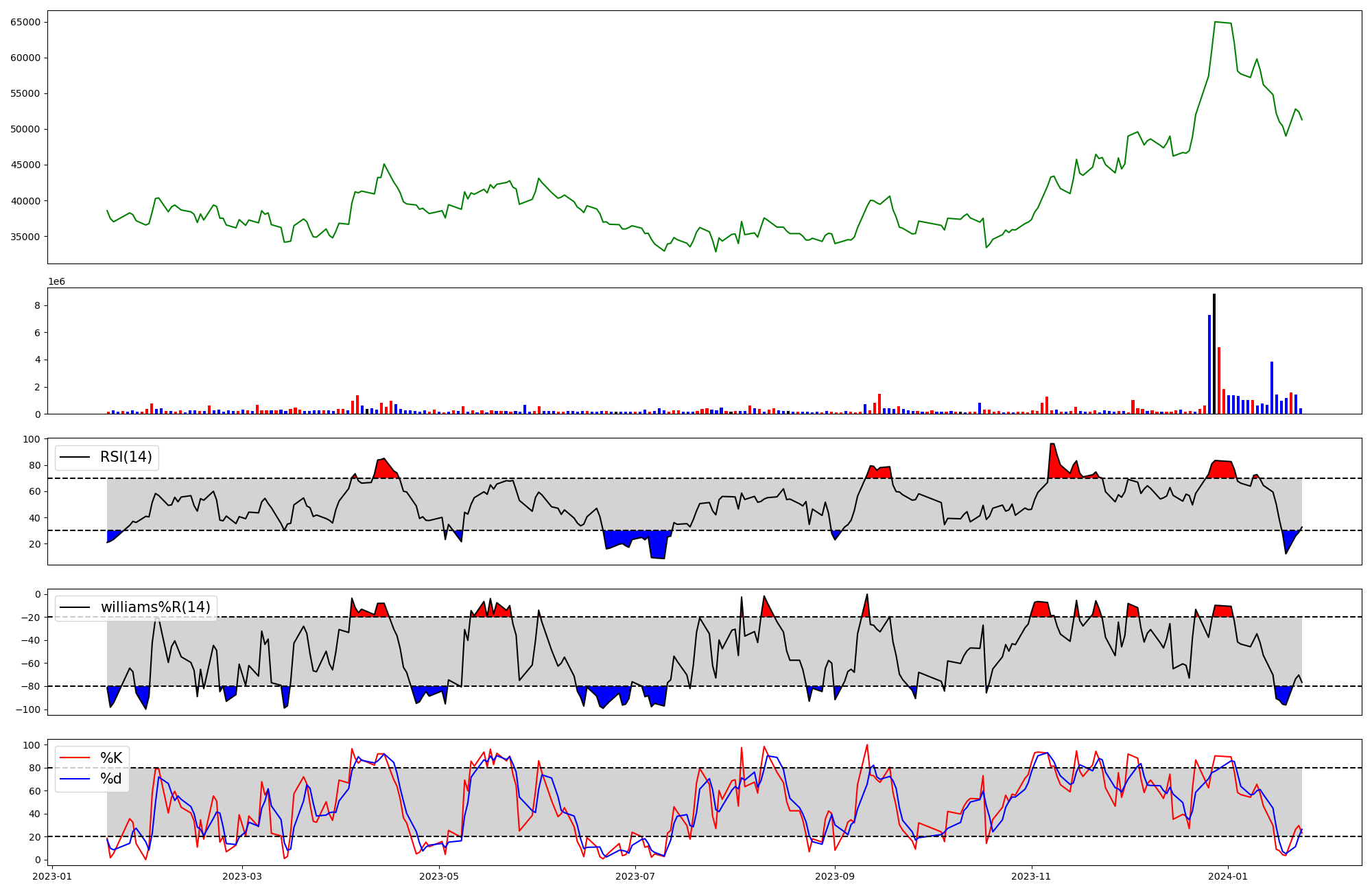Click the 2023-07 date tick label
Viewport: 1372px width, 892px height.
point(636,876)
